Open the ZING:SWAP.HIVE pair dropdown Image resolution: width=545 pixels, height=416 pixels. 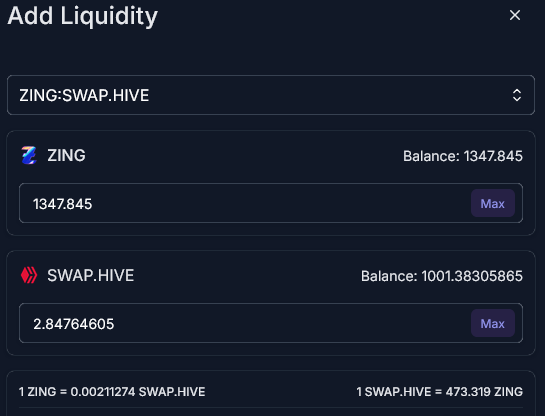click(271, 95)
